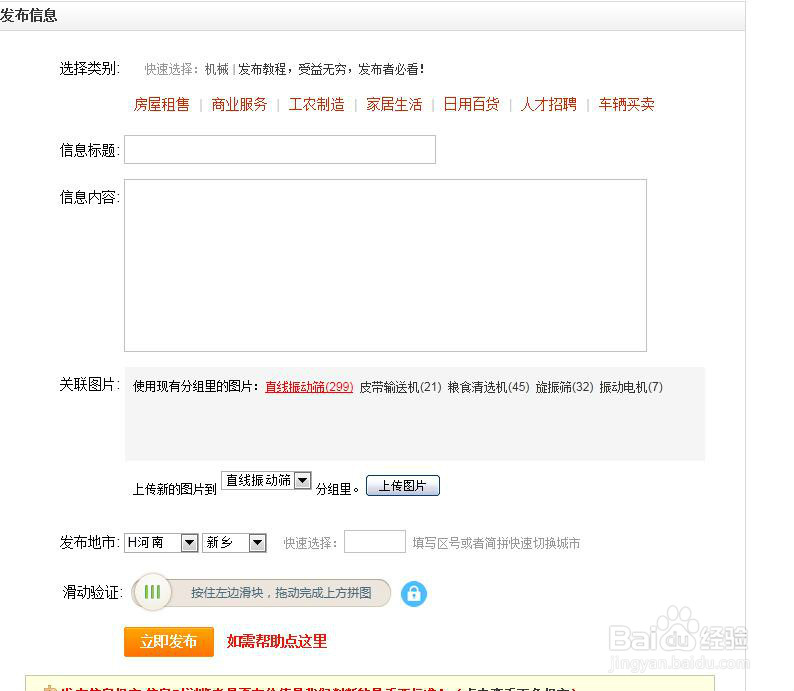Viewport: 794px width, 691px height.
Task: Choose the 旋振筛(32) image group
Action: click(x=564, y=387)
